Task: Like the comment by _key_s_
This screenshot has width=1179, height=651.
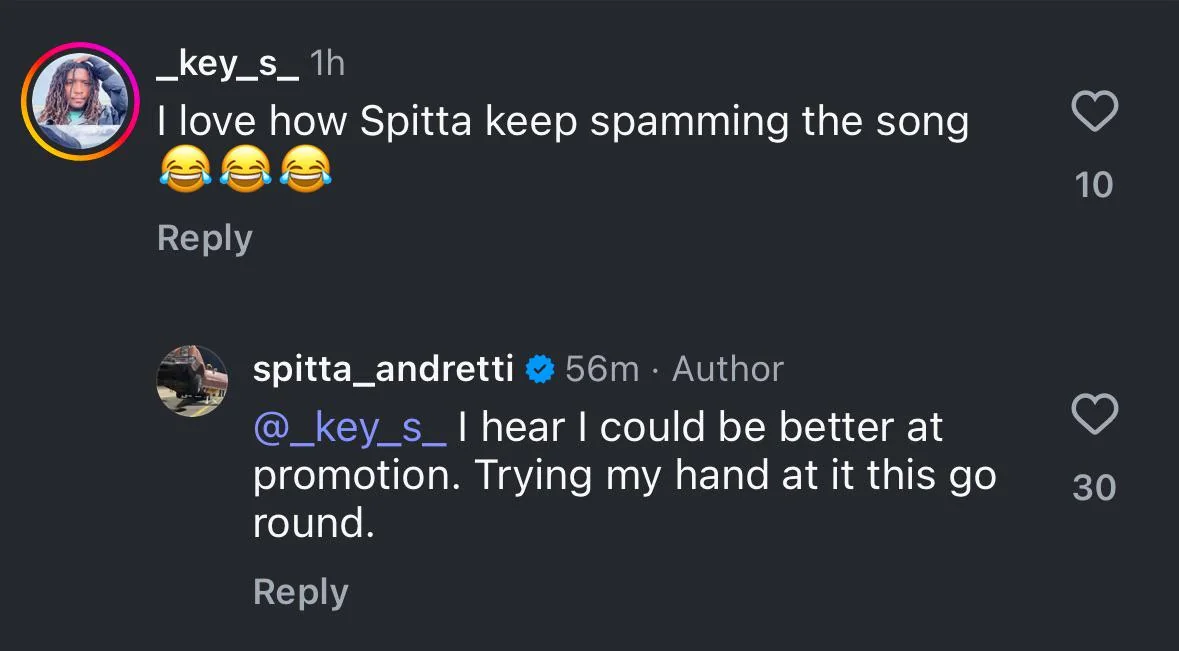Action: (1094, 111)
